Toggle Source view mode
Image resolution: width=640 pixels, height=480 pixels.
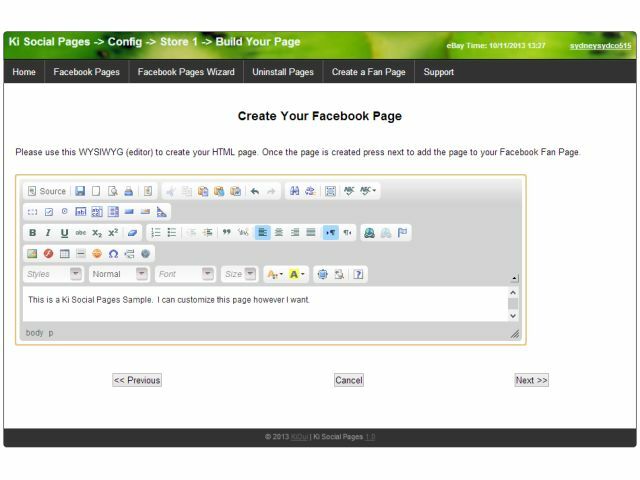(x=47, y=191)
